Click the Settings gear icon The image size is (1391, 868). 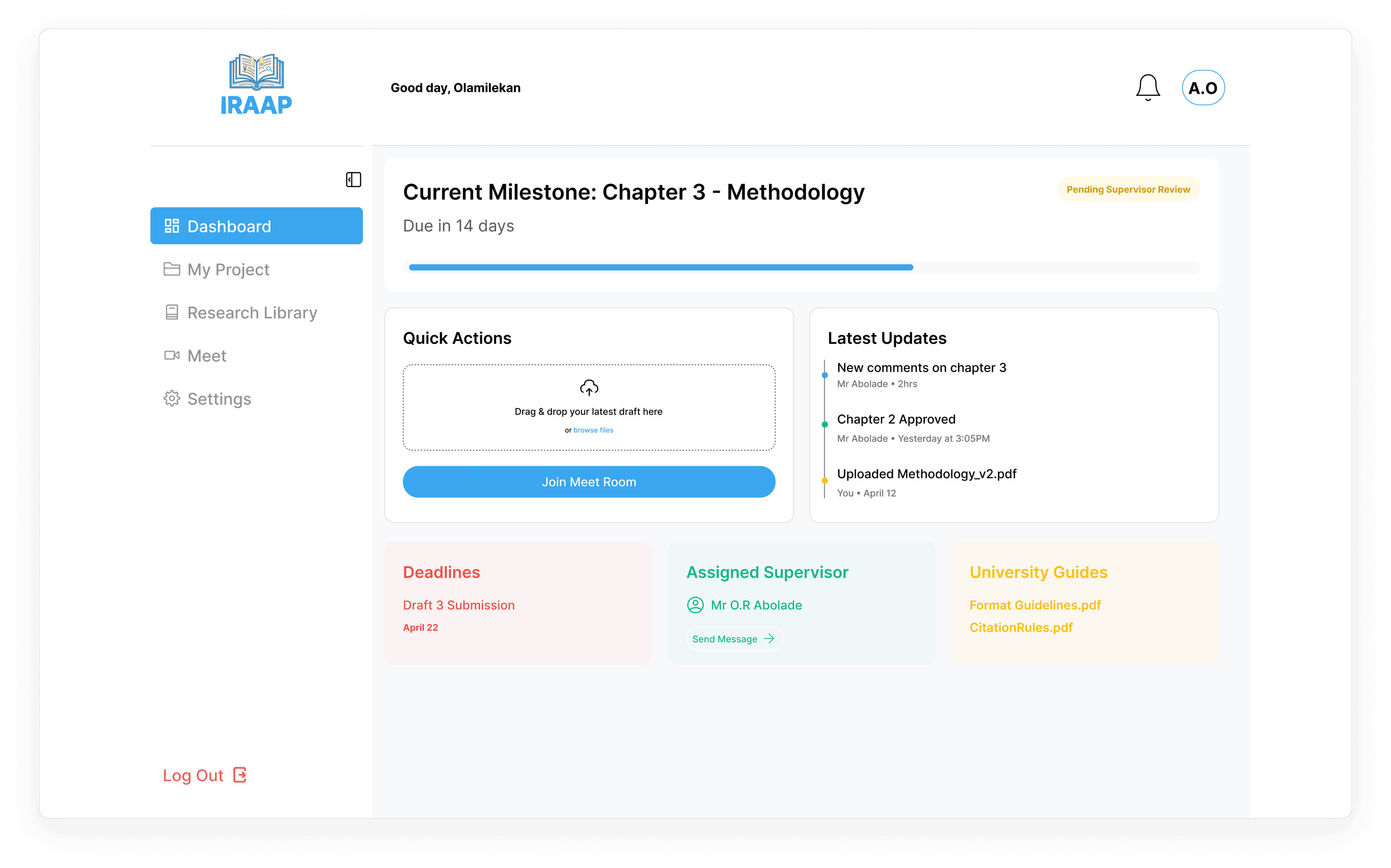point(172,398)
